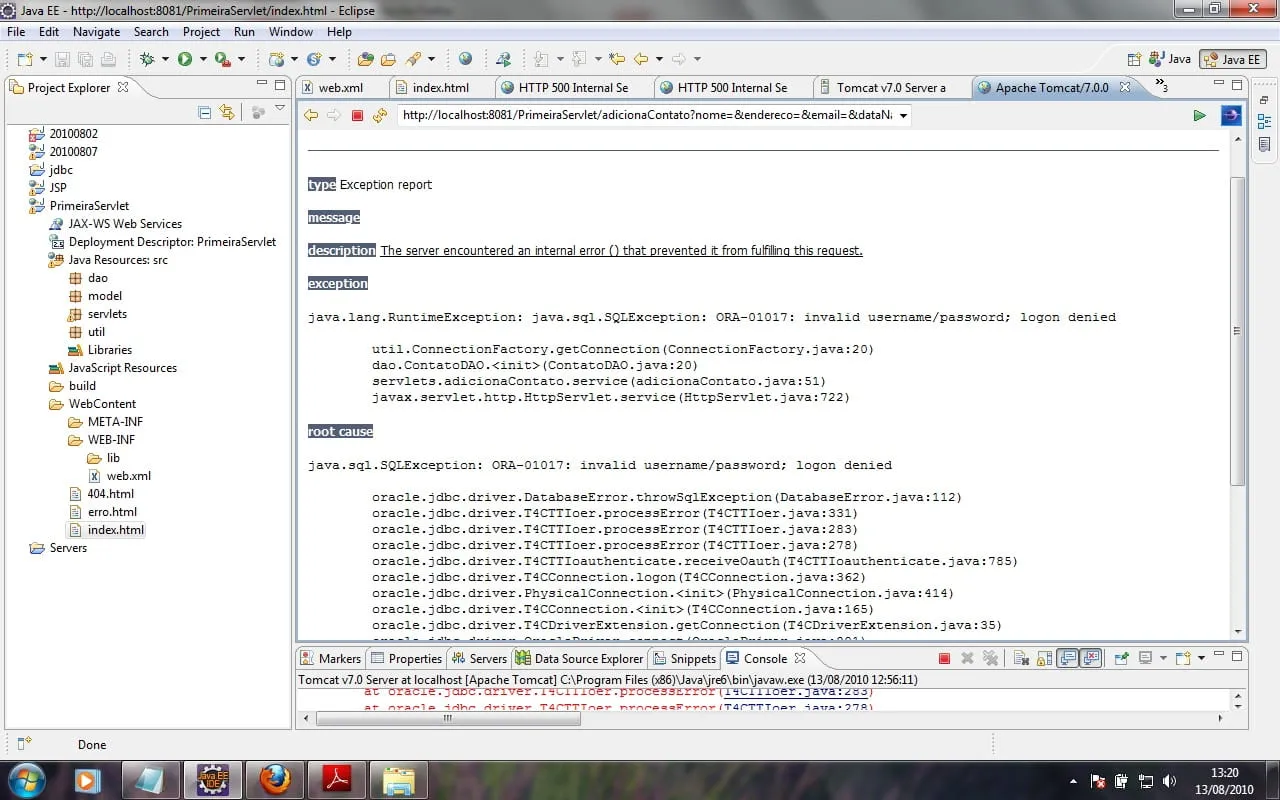Switch to the Java perspective
Image resolution: width=1280 pixels, height=800 pixels.
[1170, 59]
